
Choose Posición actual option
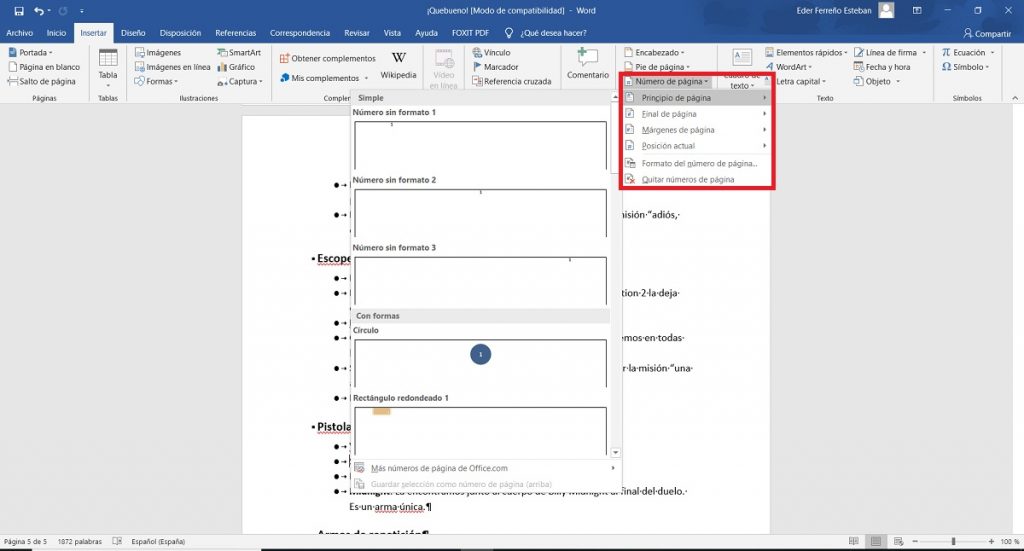point(696,146)
